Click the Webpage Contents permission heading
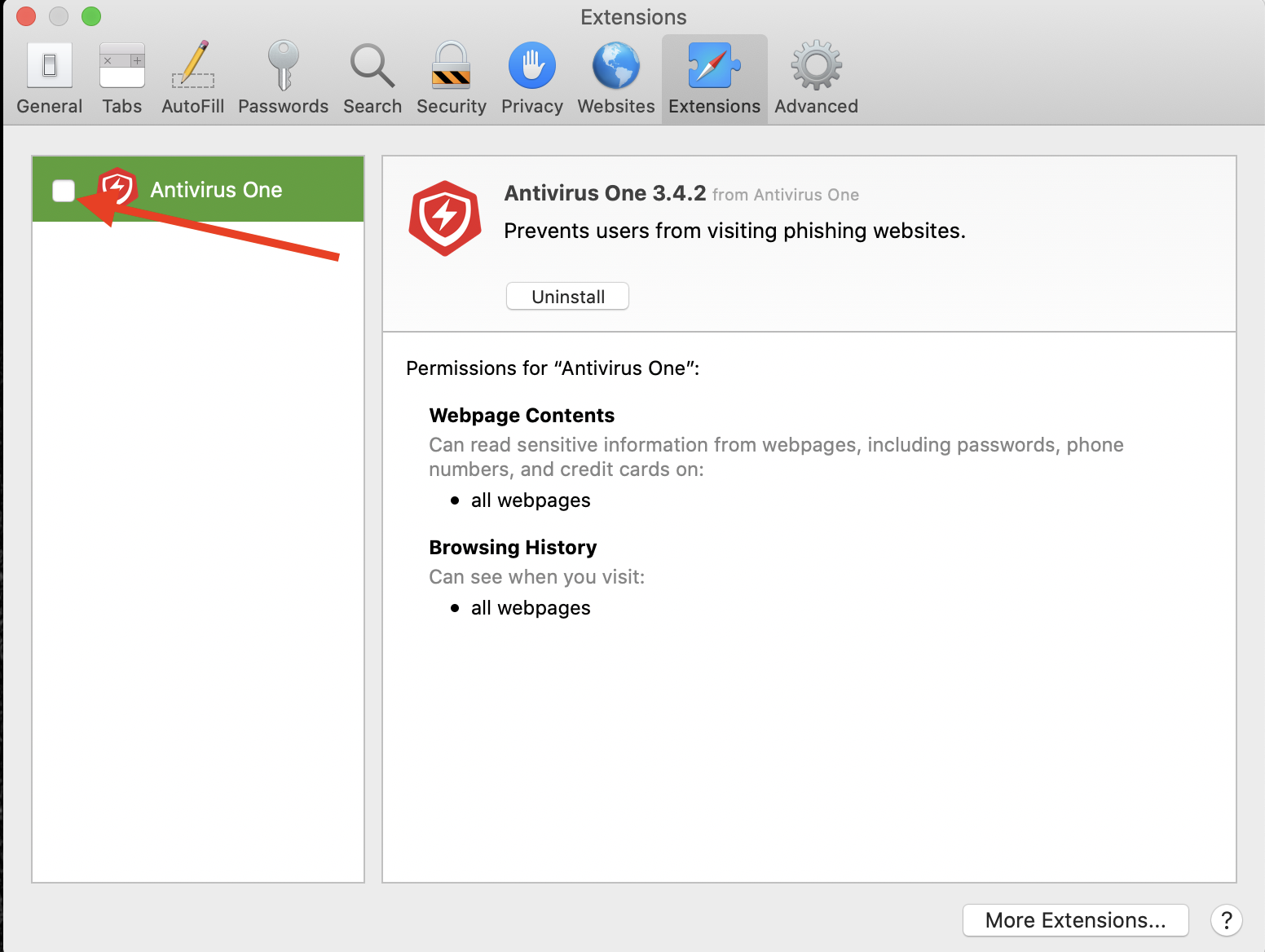Screen dimensions: 1265x952 point(522,416)
